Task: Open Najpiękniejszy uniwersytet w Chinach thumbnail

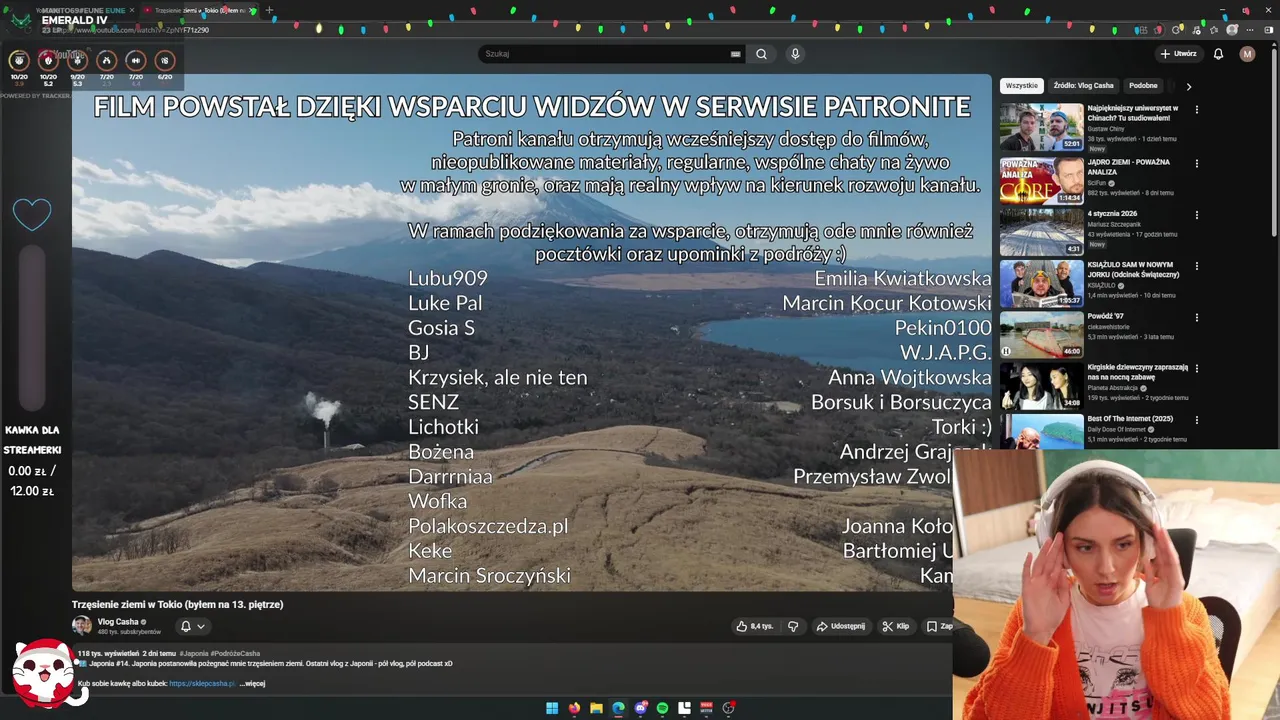Action: [x=1041, y=127]
